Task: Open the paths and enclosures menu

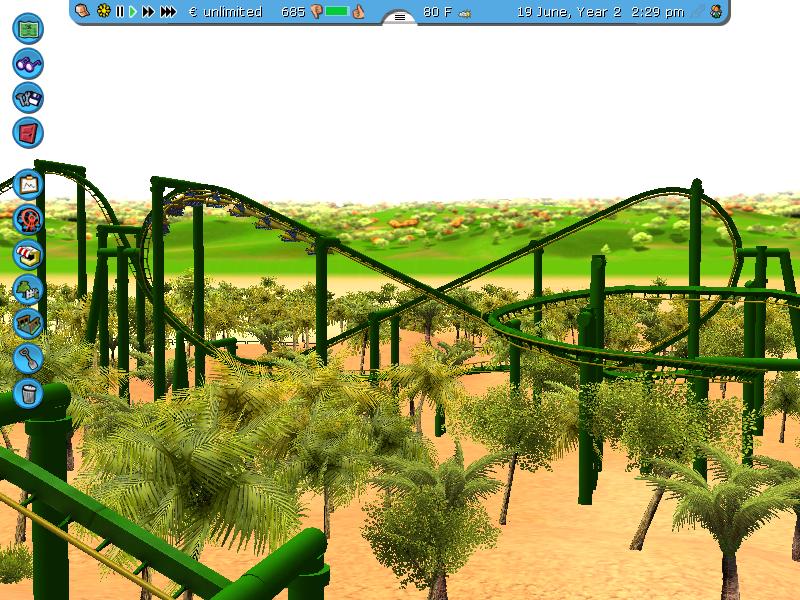Action: pos(28,323)
